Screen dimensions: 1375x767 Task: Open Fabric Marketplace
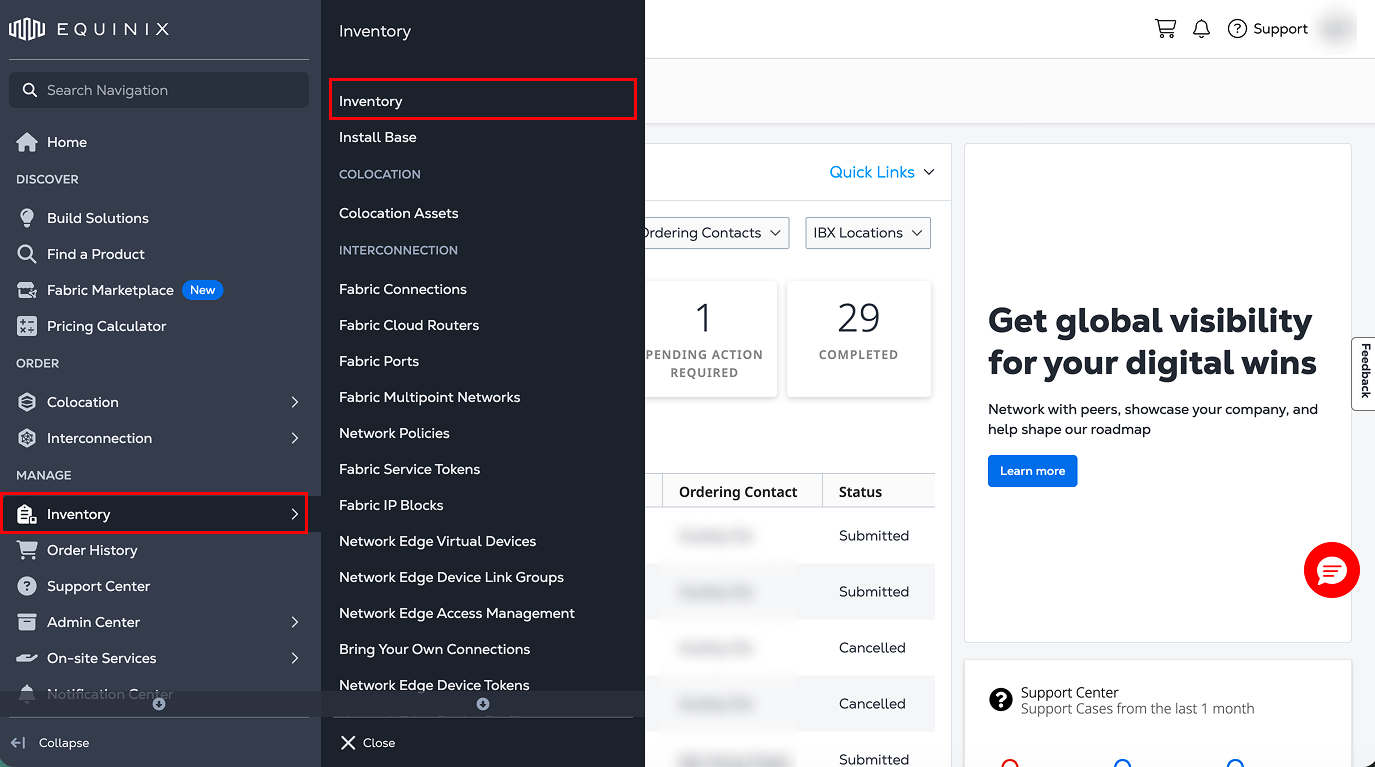[110, 290]
